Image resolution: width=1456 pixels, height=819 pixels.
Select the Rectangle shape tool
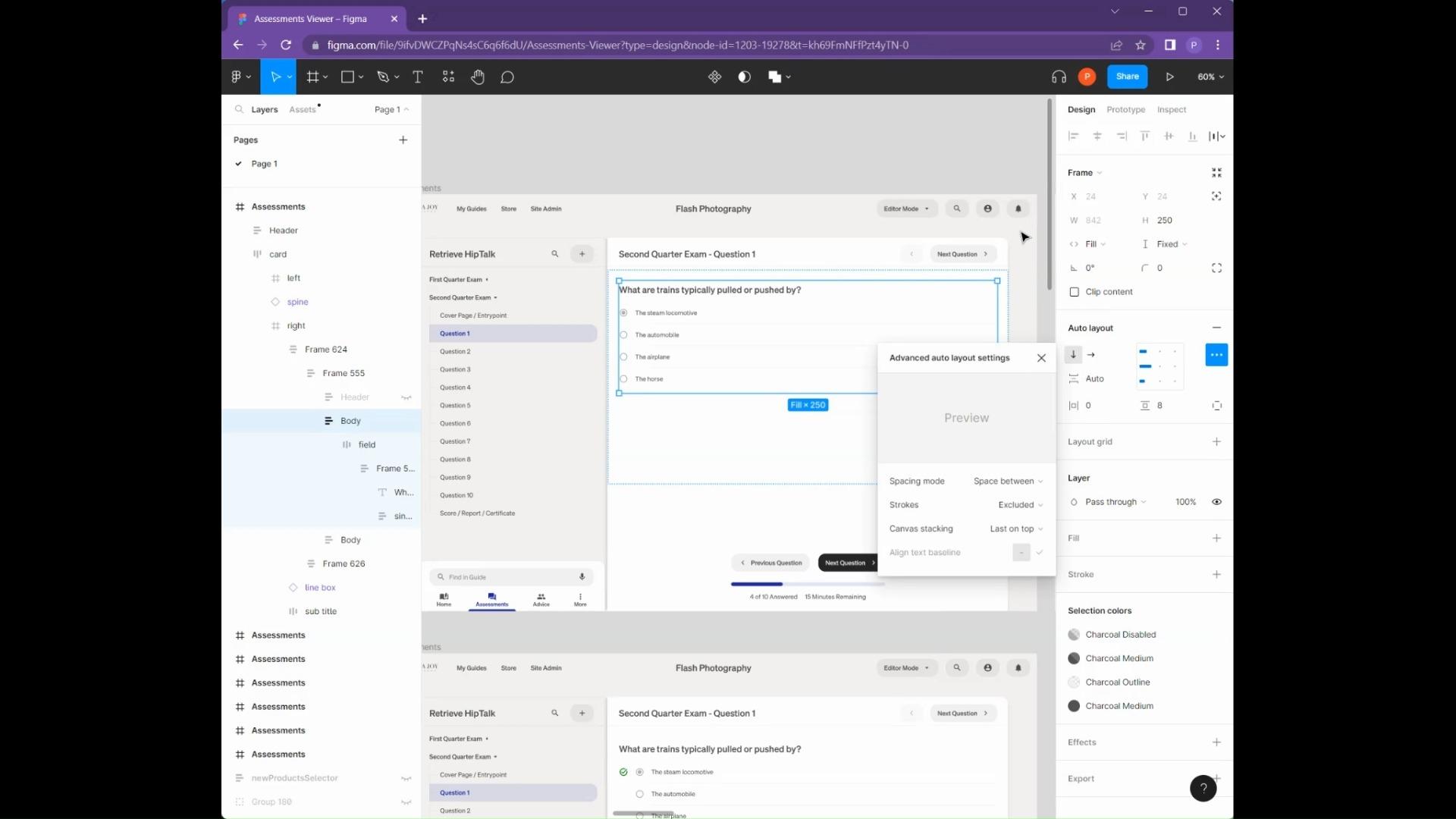(347, 77)
